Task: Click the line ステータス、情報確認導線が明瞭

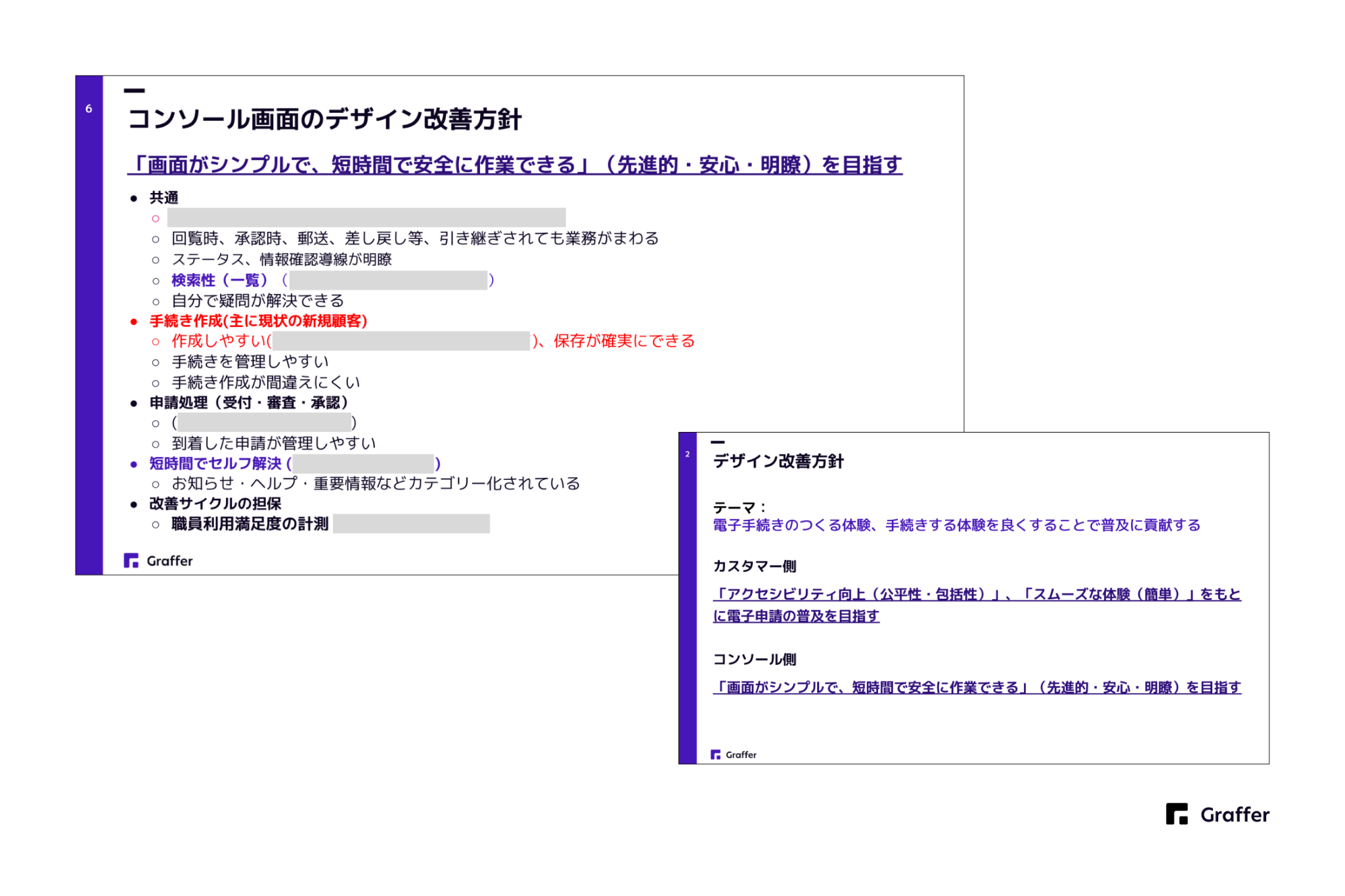Action: point(282,259)
